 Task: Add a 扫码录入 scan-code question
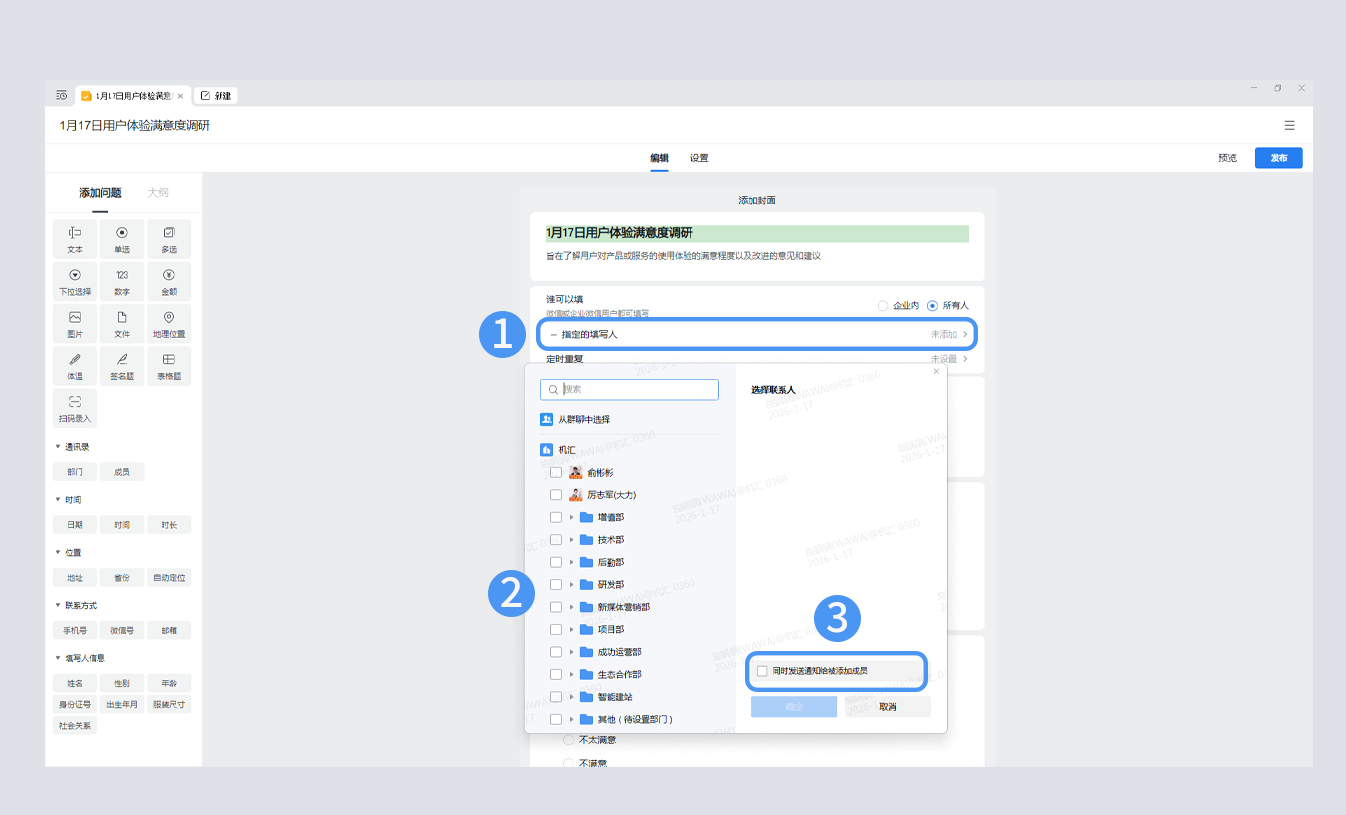click(x=75, y=408)
